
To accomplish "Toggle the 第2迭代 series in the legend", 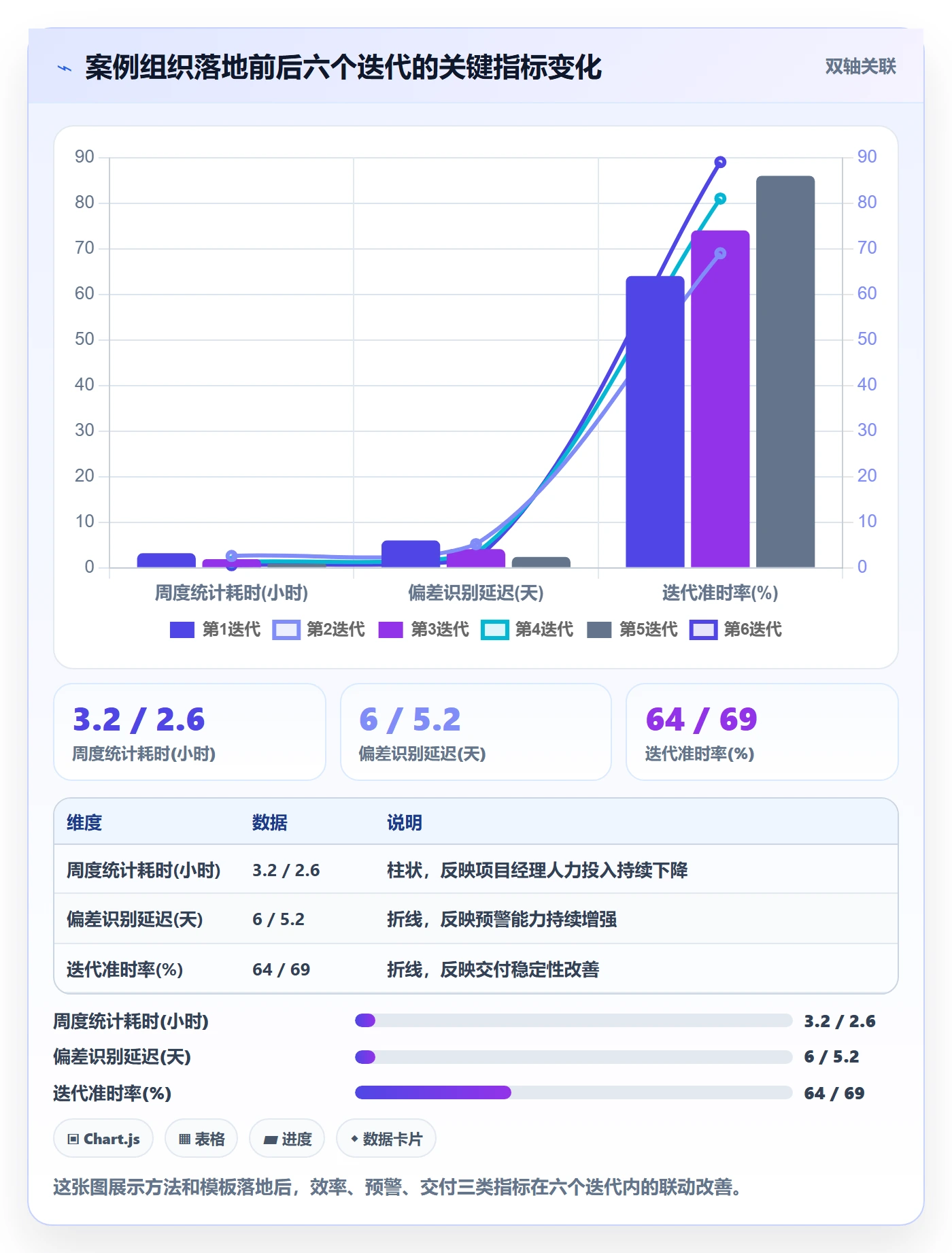I will [x=319, y=630].
